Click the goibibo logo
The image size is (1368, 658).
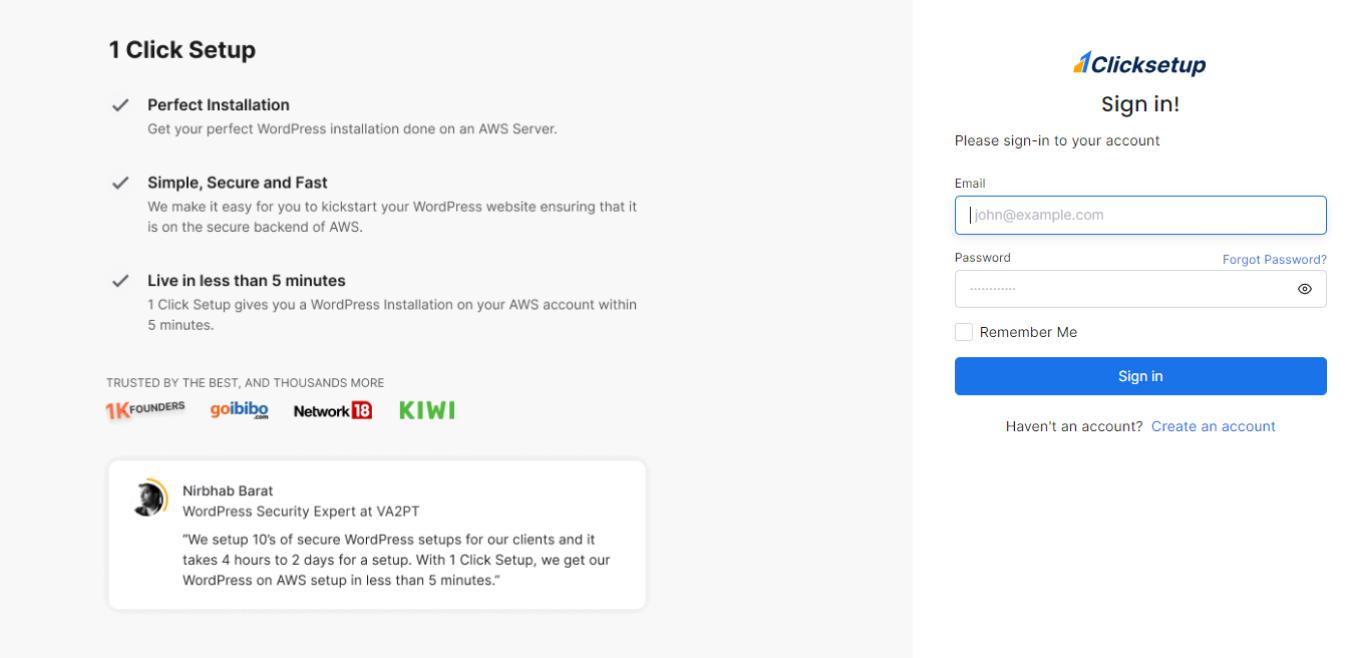pos(240,410)
